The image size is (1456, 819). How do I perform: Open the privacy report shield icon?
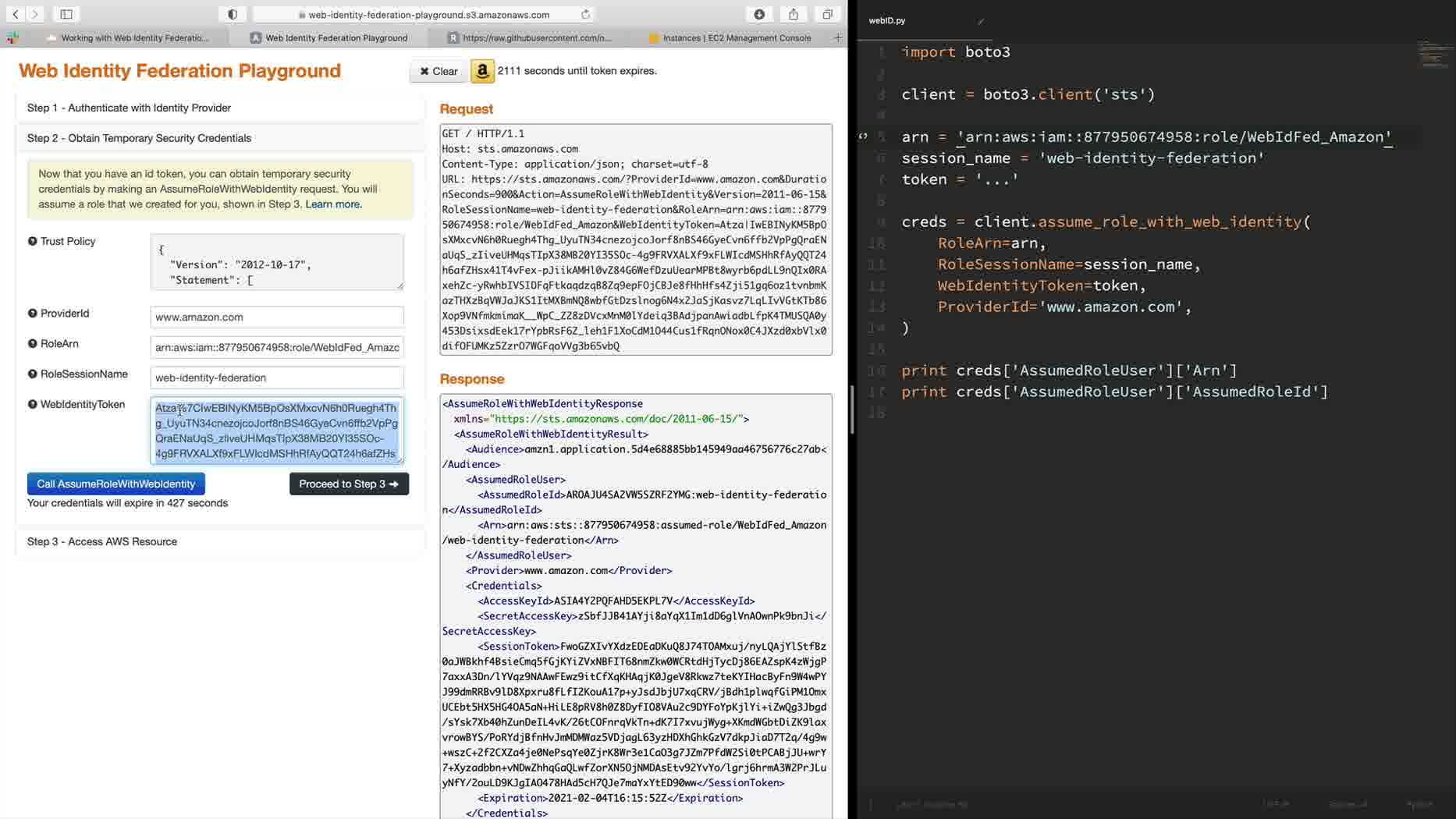[x=233, y=14]
